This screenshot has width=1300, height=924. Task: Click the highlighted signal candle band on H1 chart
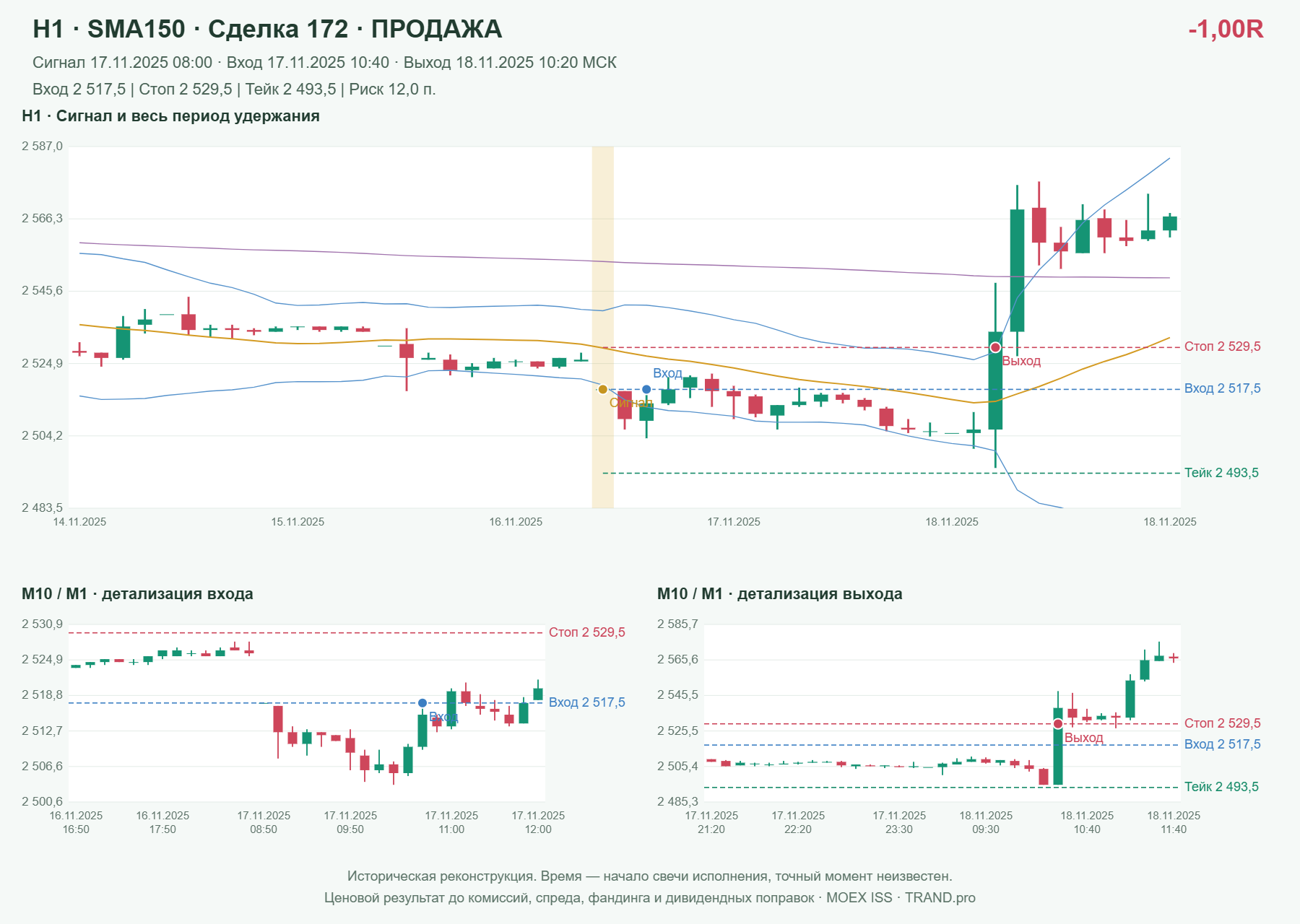click(x=603, y=327)
